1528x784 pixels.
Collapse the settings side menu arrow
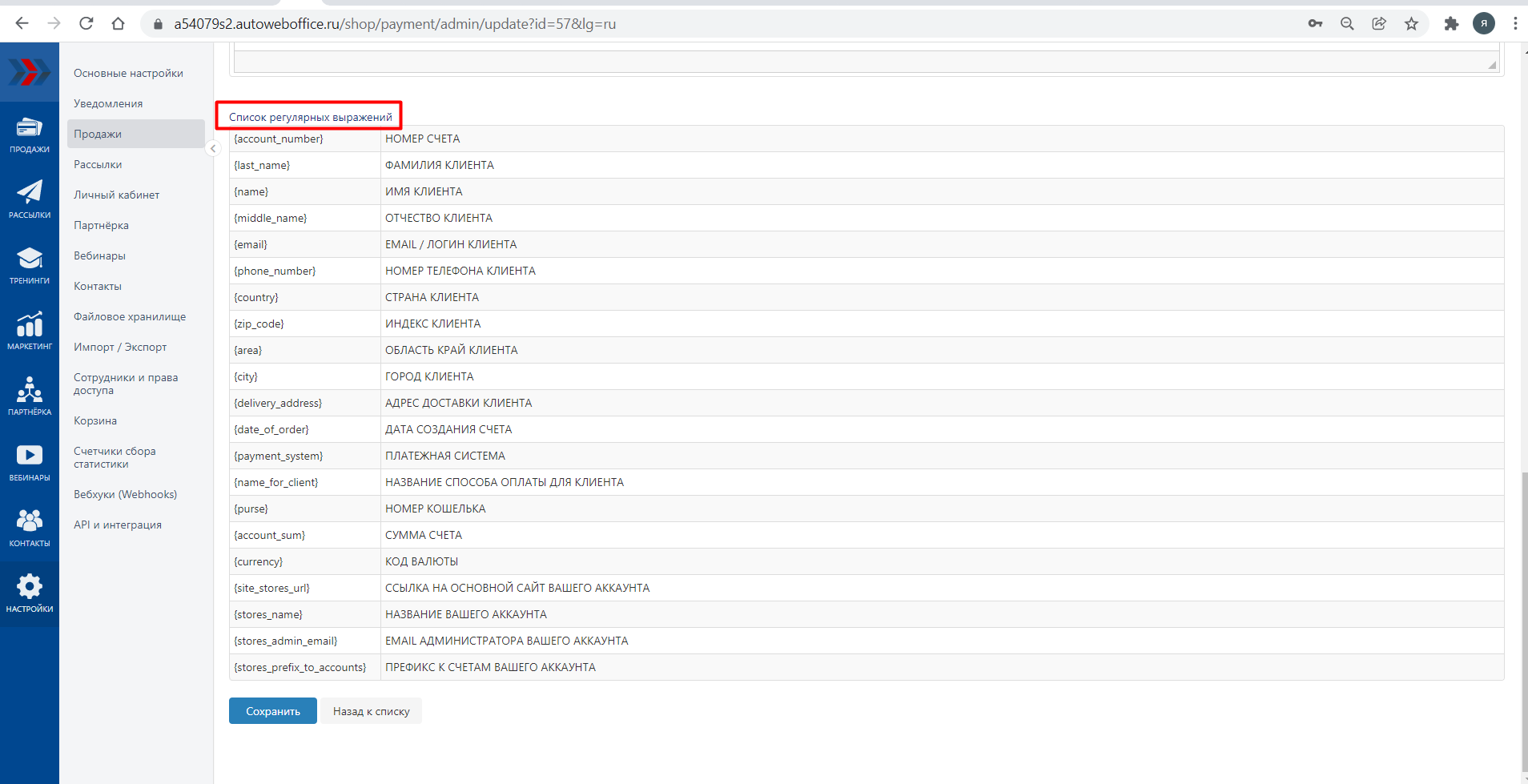pyautogui.click(x=213, y=148)
